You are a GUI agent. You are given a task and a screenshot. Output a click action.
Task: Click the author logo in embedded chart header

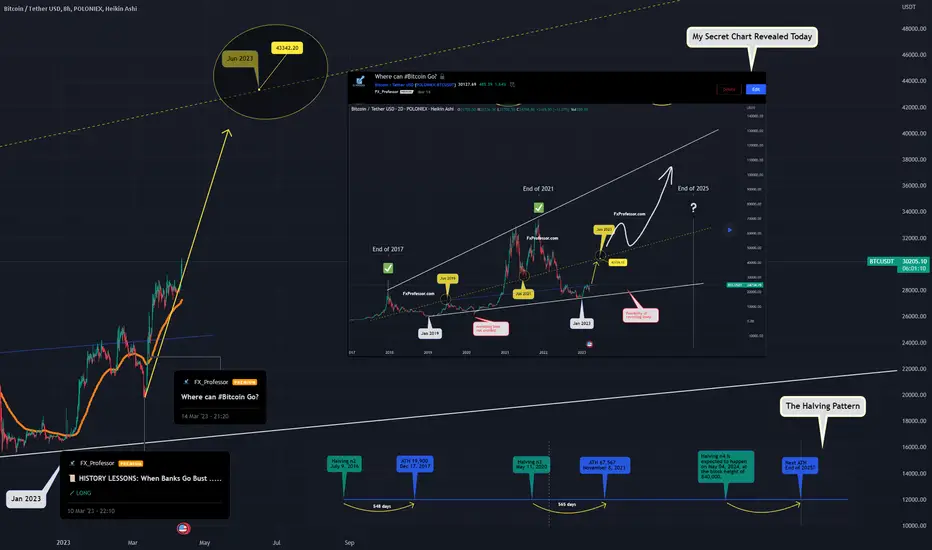[360, 81]
